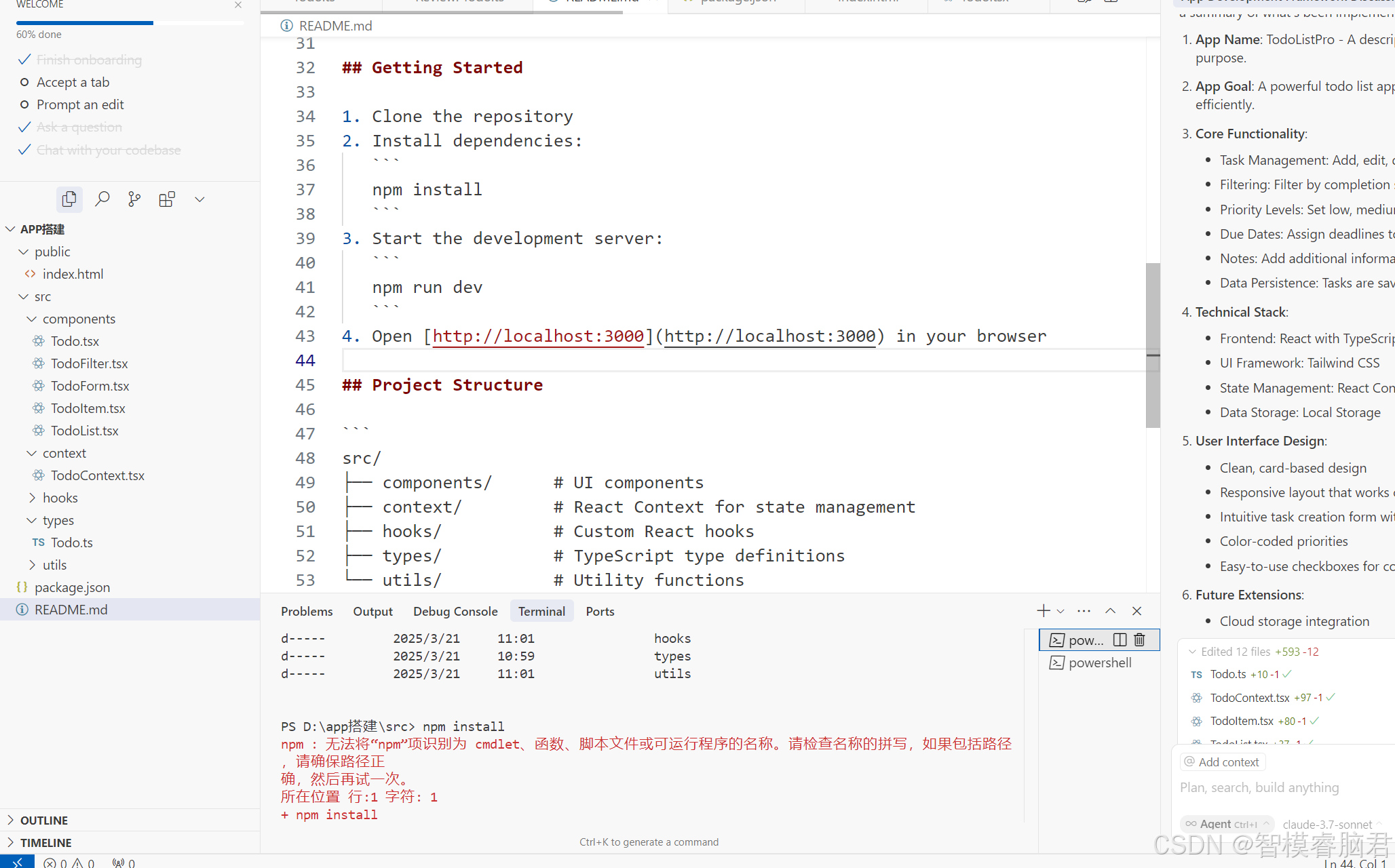Screen dimensions: 1395x868
Task: Switch to the Ports tab
Action: pyautogui.click(x=600, y=611)
